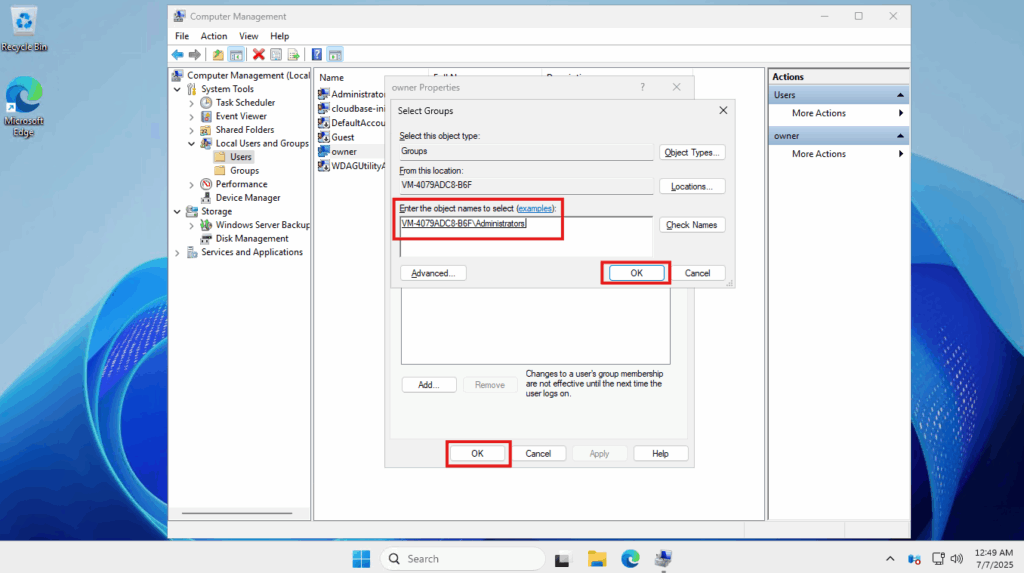Expand the Task Scheduler node
The image size is (1024, 573).
click(192, 103)
